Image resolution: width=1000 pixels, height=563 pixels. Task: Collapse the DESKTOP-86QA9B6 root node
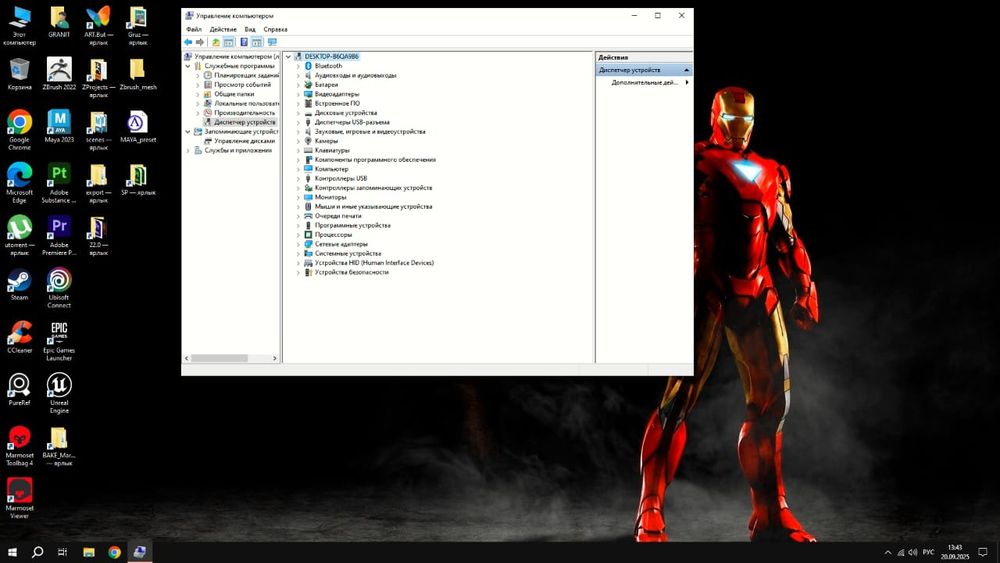[x=288, y=57]
